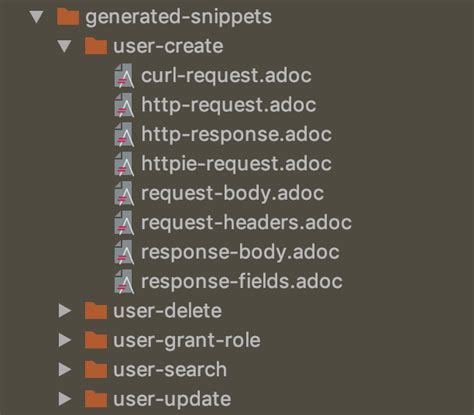
Task: Expand the user-delete folder arrow
Action: [65, 311]
